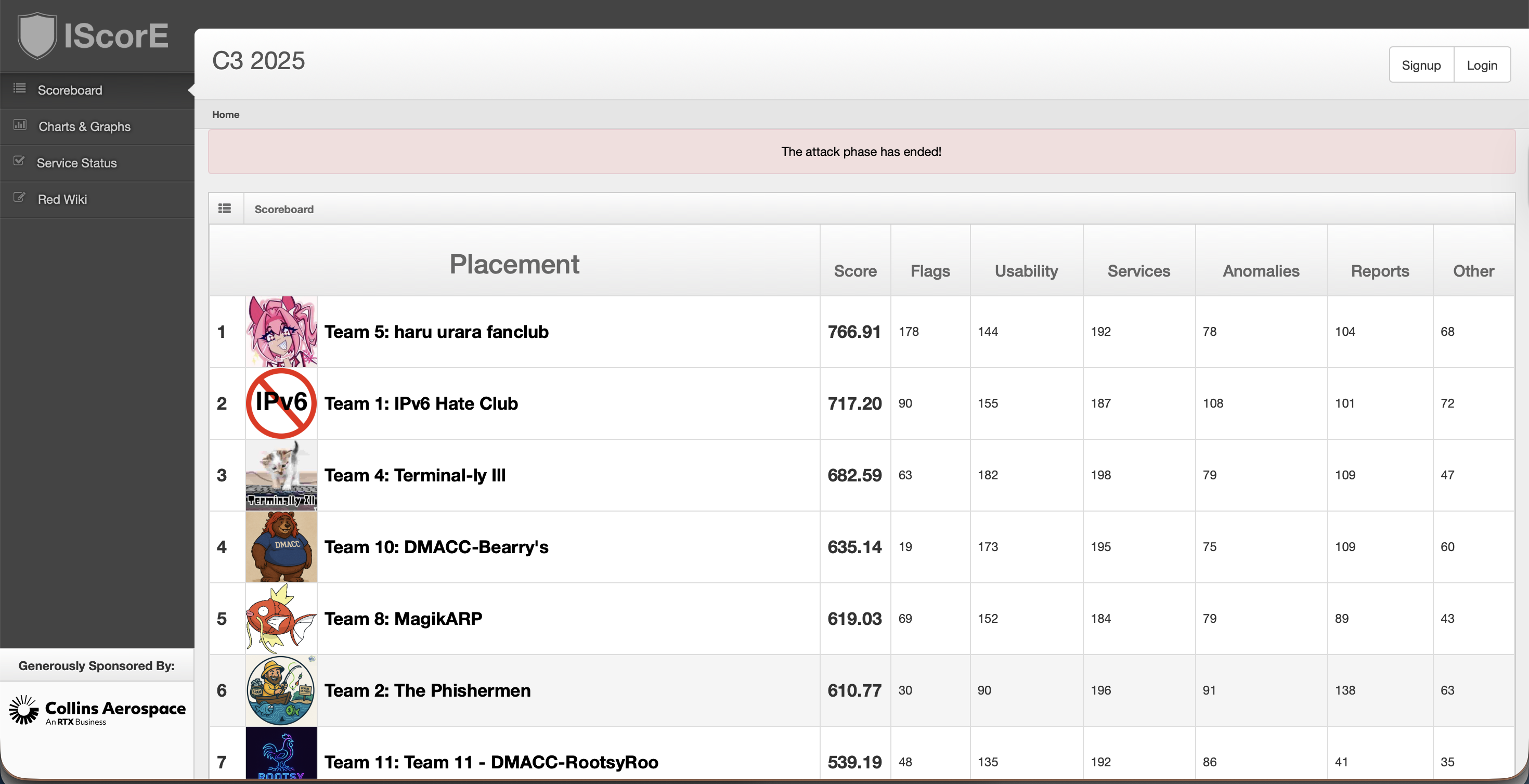
Task: Click the Collins Aerospace sponsor logo
Action: point(97,710)
